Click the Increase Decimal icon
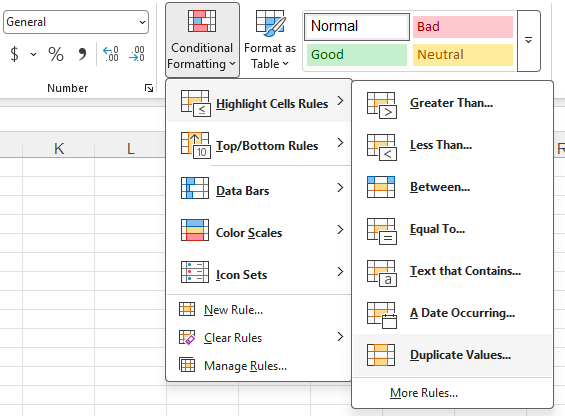This screenshot has width=565, height=416. (111, 54)
